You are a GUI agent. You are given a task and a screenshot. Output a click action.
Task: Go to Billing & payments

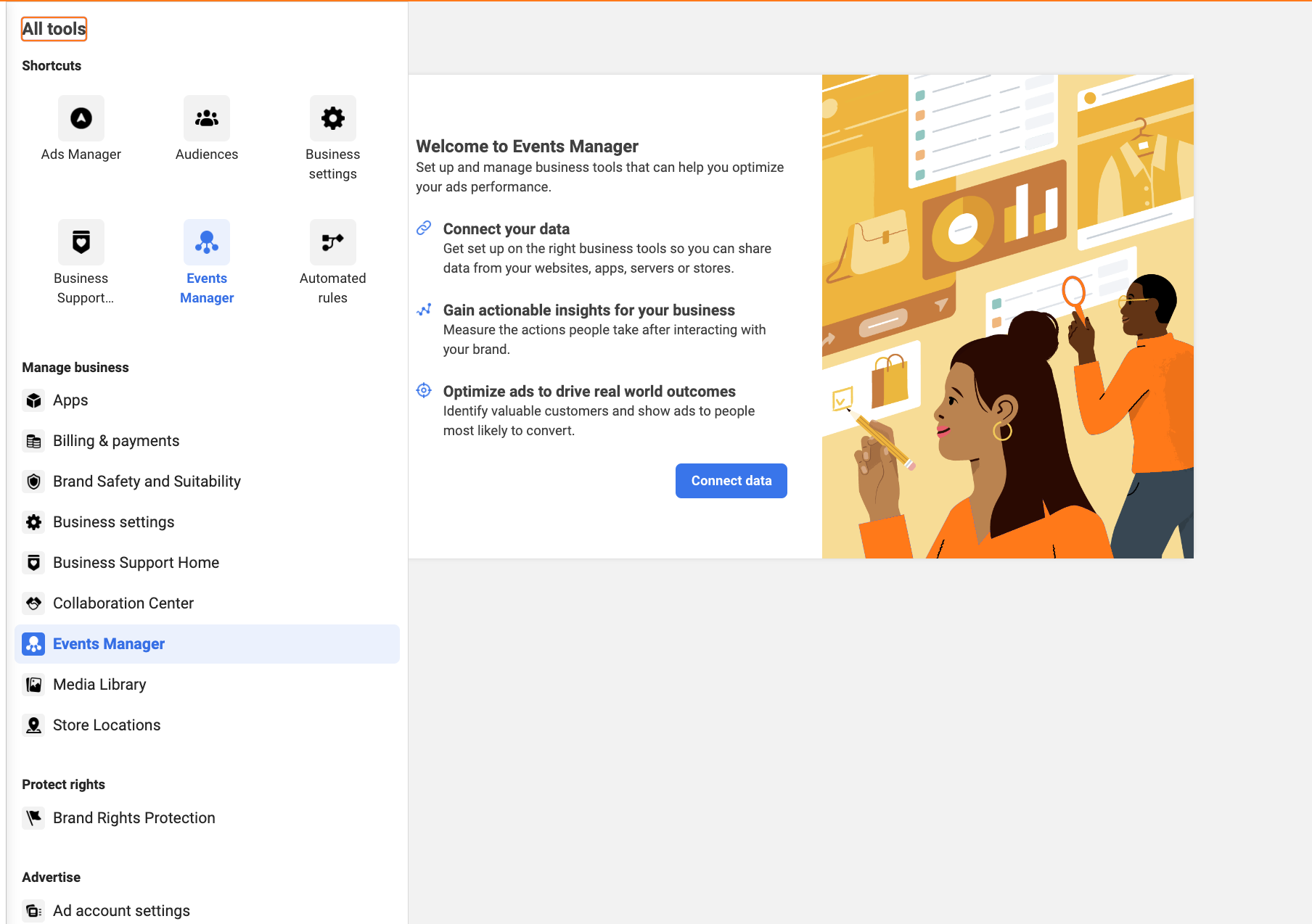point(207,441)
